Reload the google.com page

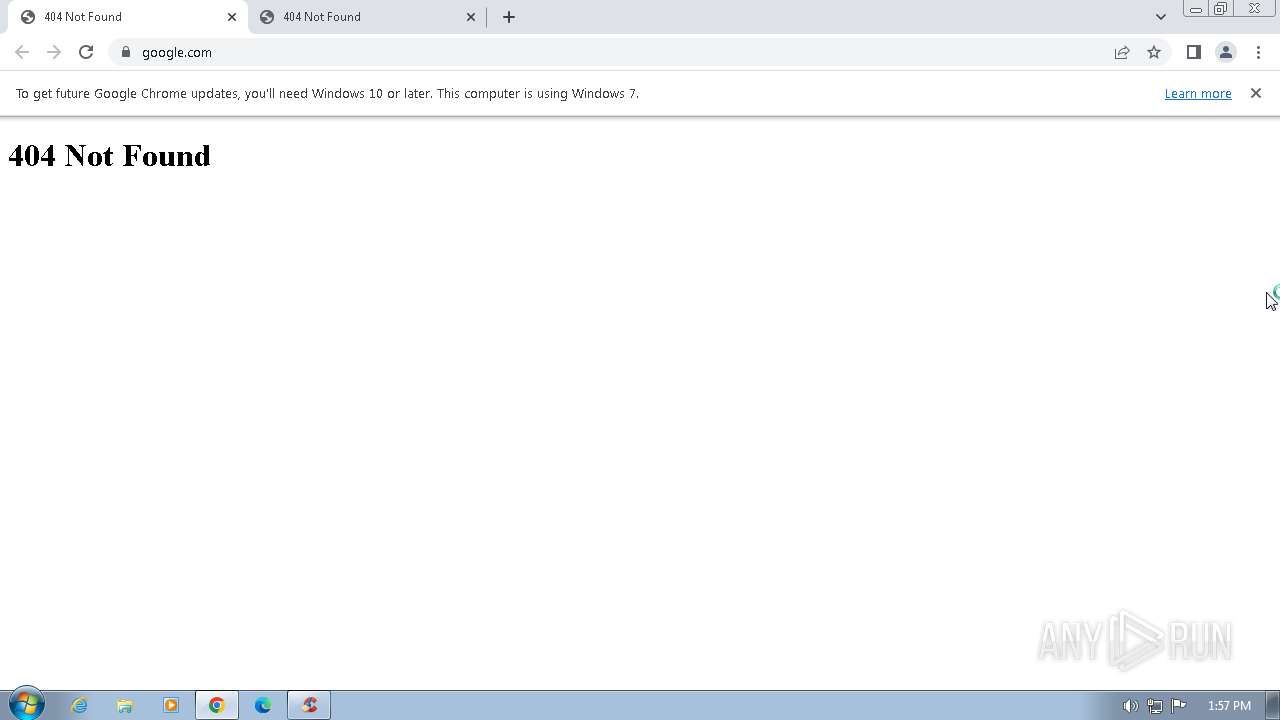click(86, 52)
